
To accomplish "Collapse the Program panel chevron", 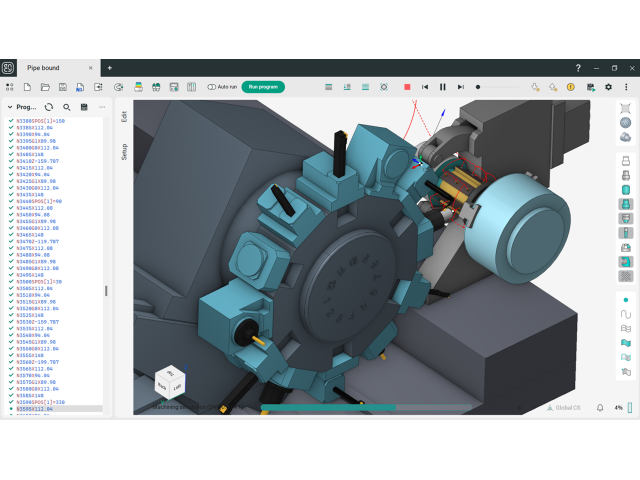I will [9, 107].
